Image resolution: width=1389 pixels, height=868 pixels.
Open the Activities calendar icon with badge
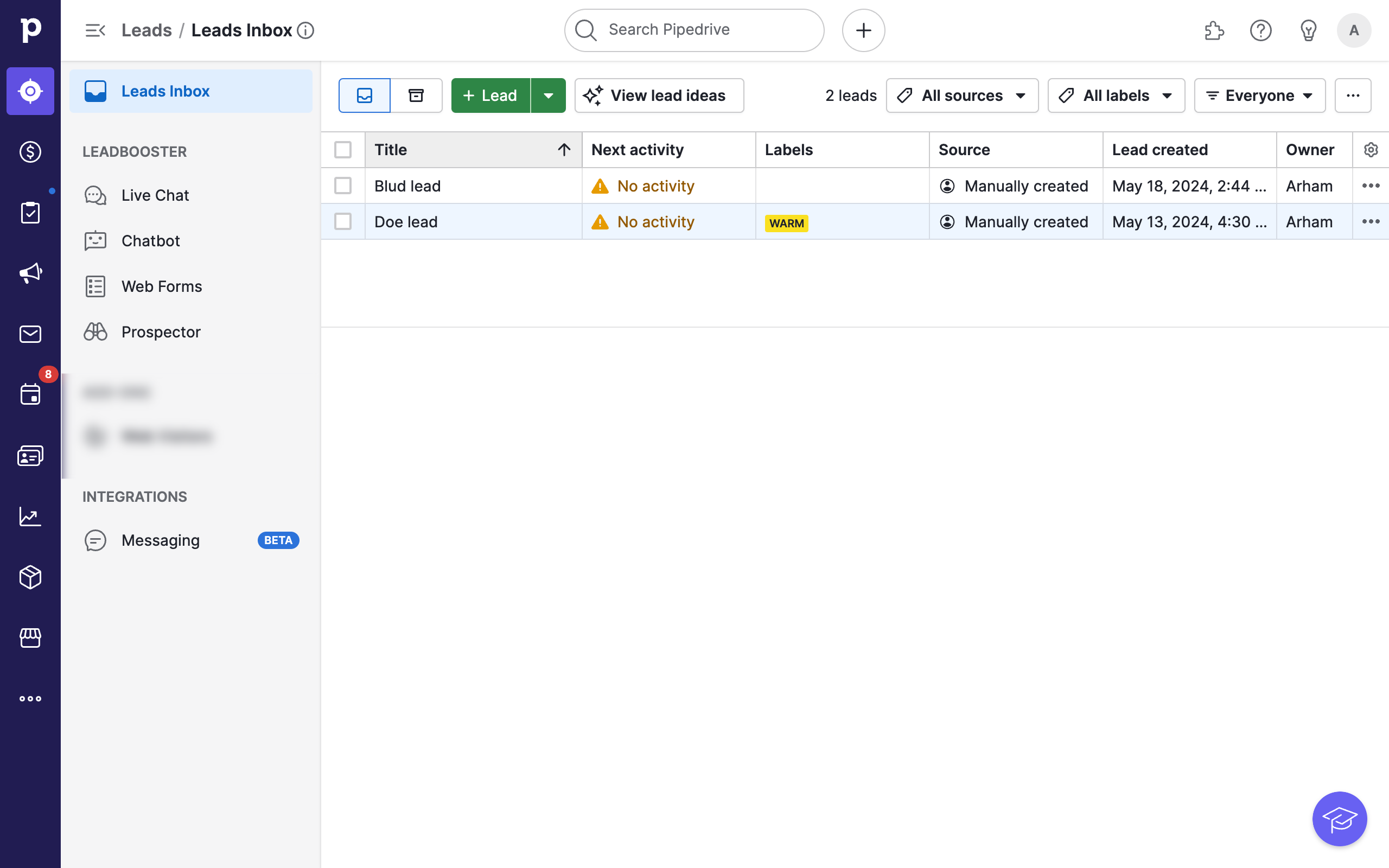30,394
